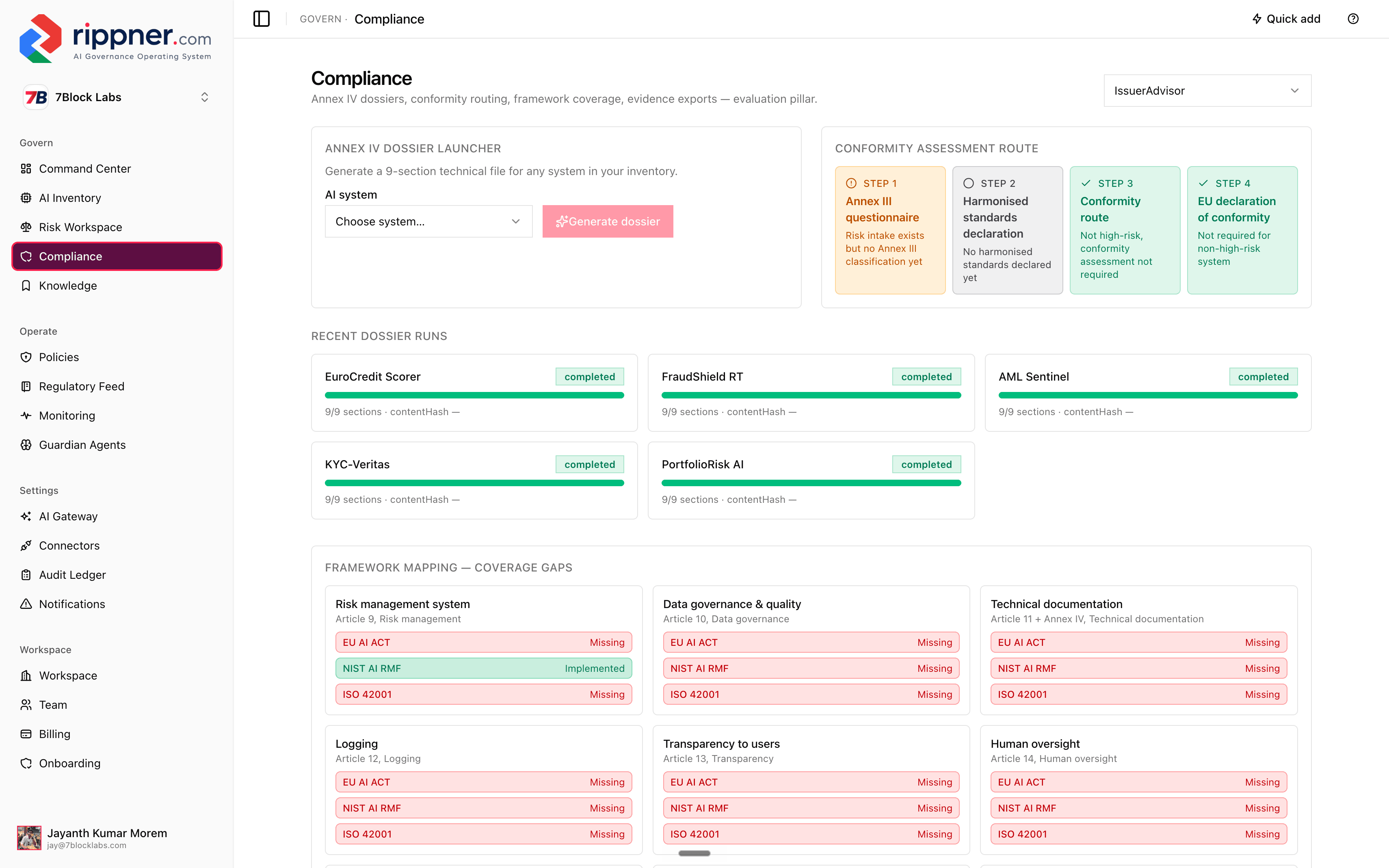Click the Quick add lightning icon
Image resolution: width=1389 pixels, height=868 pixels.
click(x=1257, y=19)
